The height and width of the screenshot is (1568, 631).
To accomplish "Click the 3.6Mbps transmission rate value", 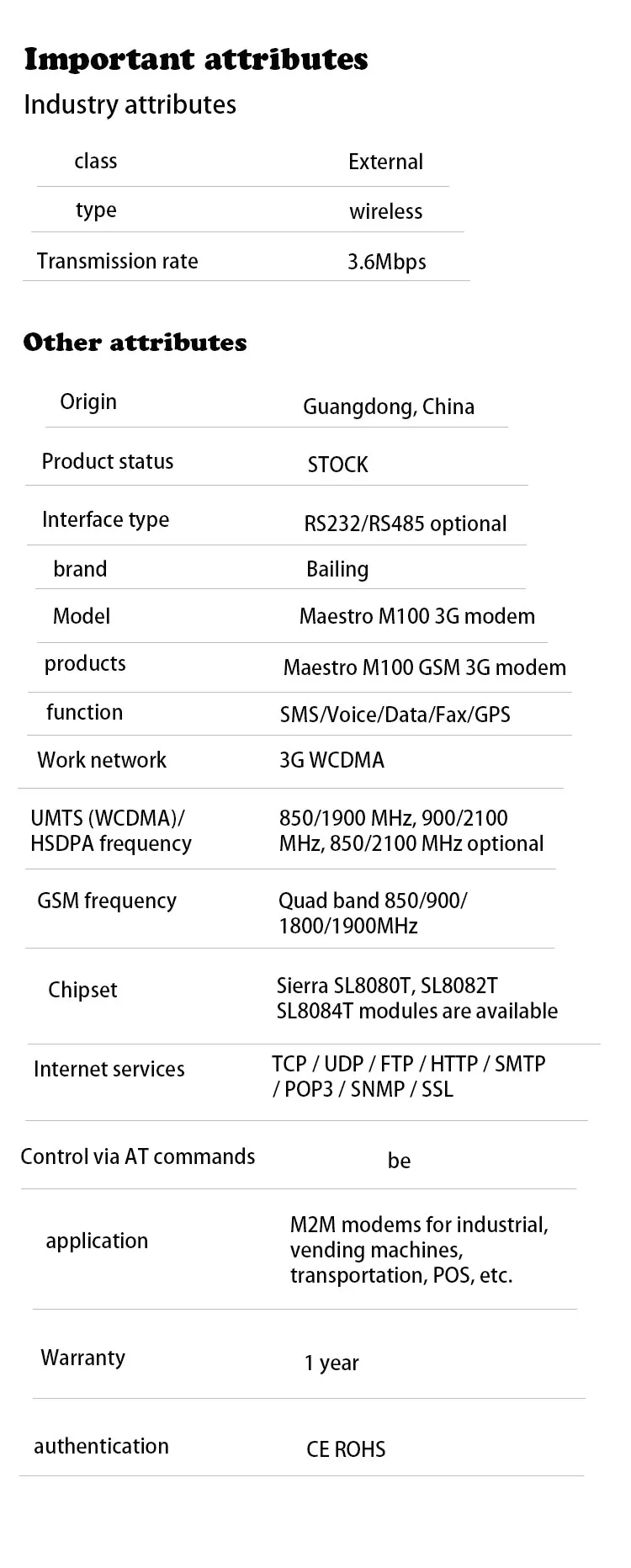I will [387, 262].
